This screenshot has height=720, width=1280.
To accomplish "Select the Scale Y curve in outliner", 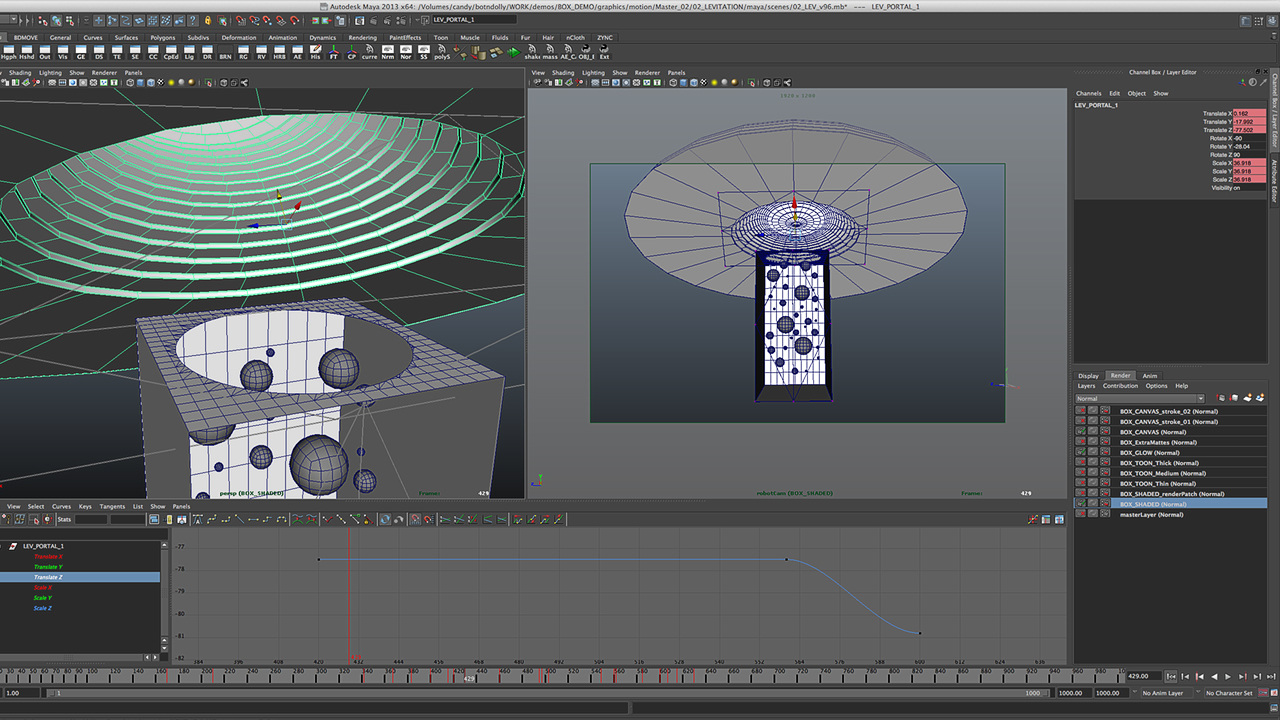I will pyautogui.click(x=43, y=598).
